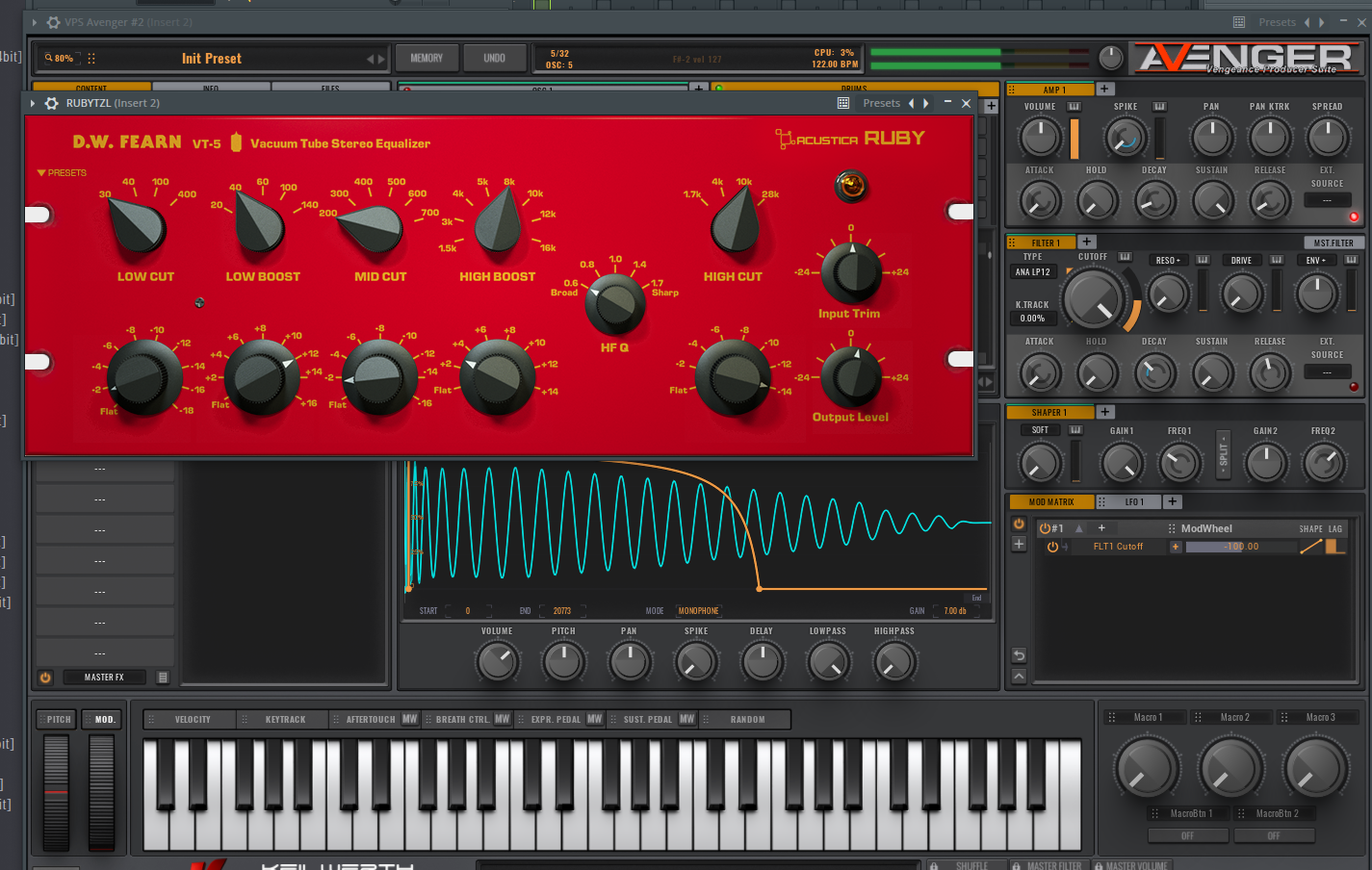The height and width of the screenshot is (870, 1372).
Task: Click keyboard icon next to filter Cutoff
Action: coord(1125,257)
